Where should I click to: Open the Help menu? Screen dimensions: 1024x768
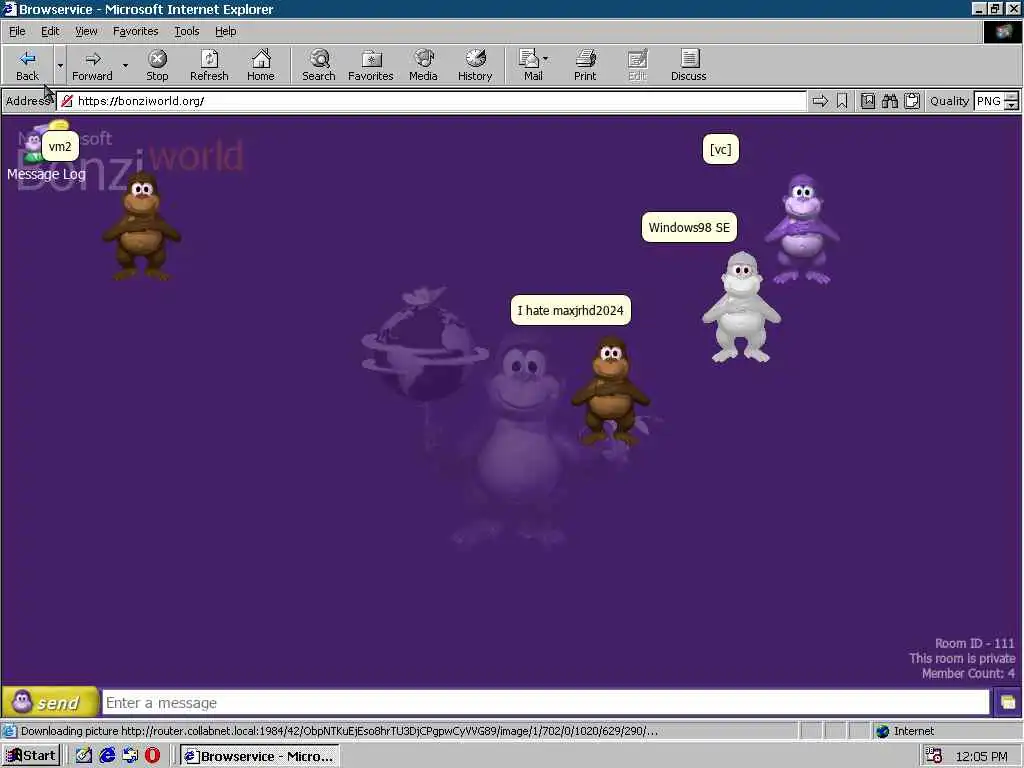tap(225, 31)
